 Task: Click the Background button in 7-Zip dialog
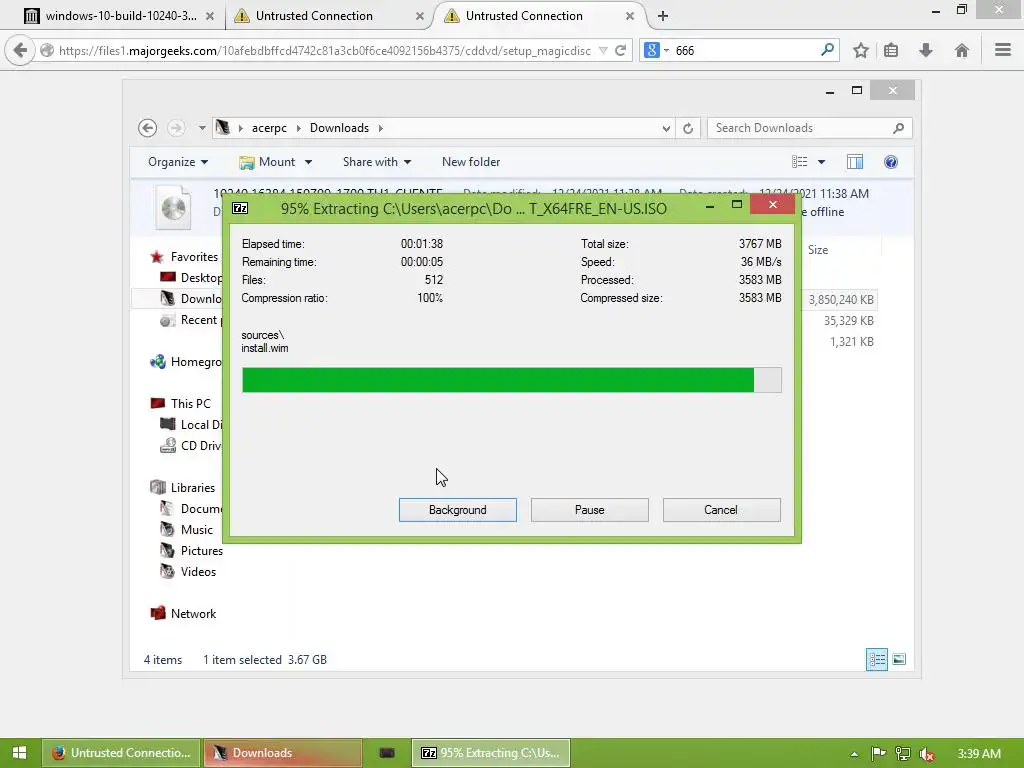pos(457,510)
